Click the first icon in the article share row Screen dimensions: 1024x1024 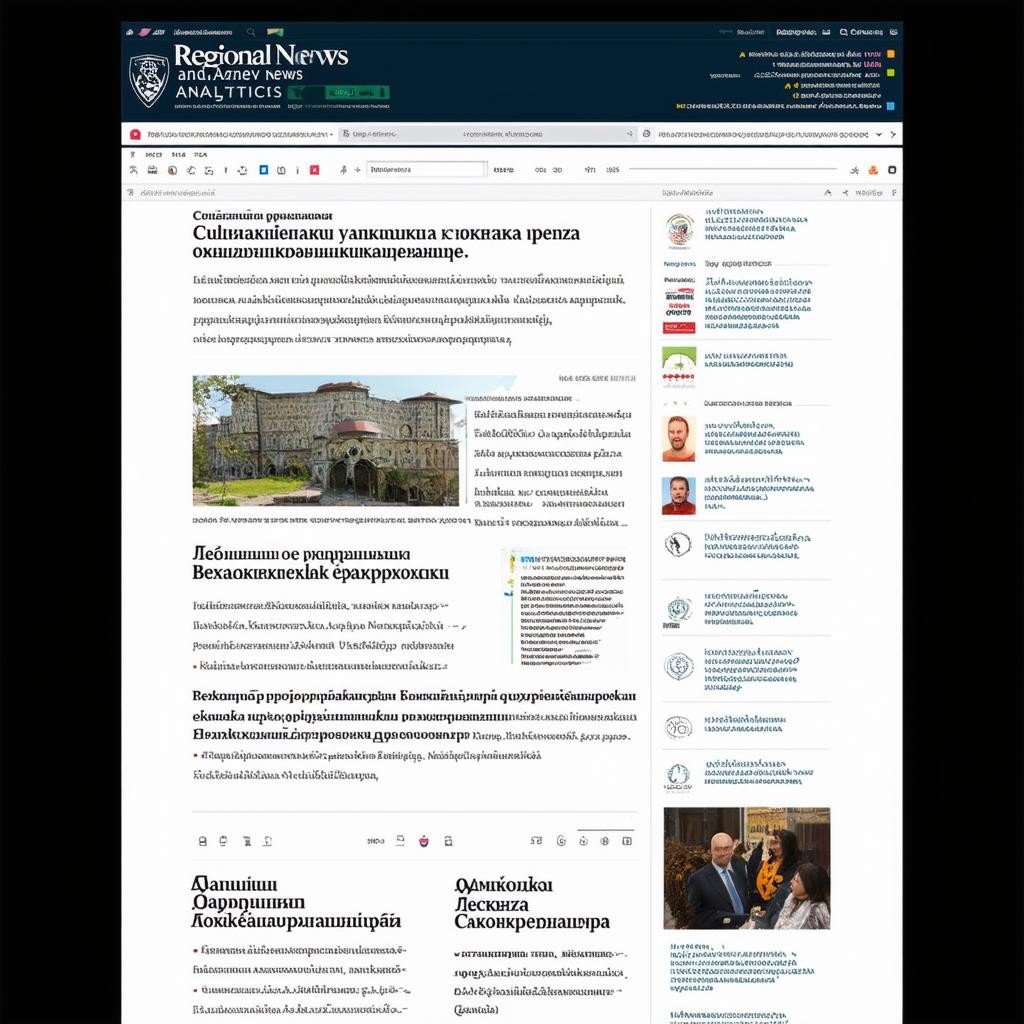pos(202,841)
